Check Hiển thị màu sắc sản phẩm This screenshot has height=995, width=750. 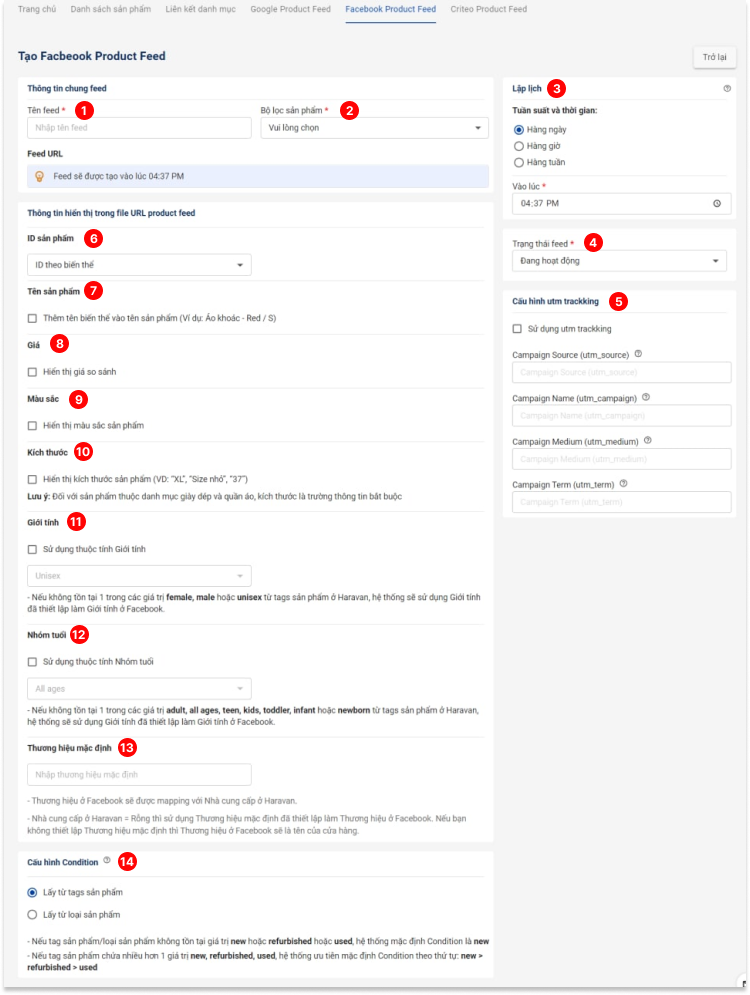[x=32, y=426]
